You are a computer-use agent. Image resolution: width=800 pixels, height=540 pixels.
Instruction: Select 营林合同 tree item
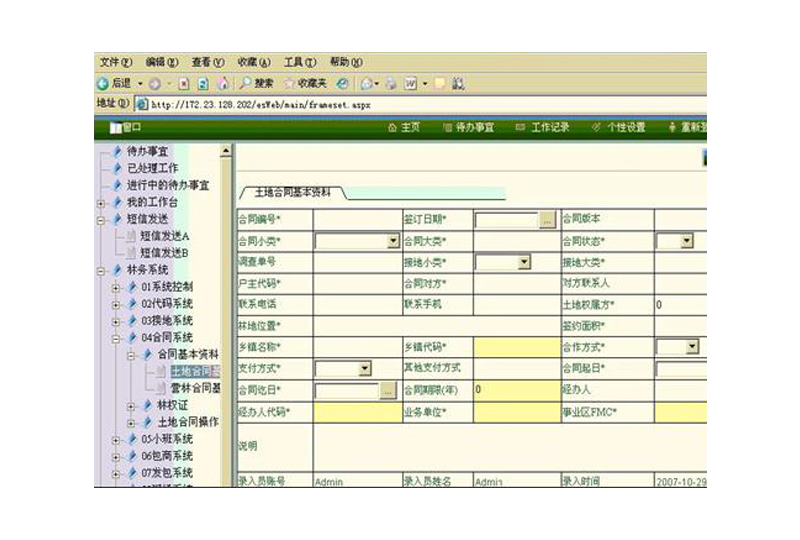195,388
